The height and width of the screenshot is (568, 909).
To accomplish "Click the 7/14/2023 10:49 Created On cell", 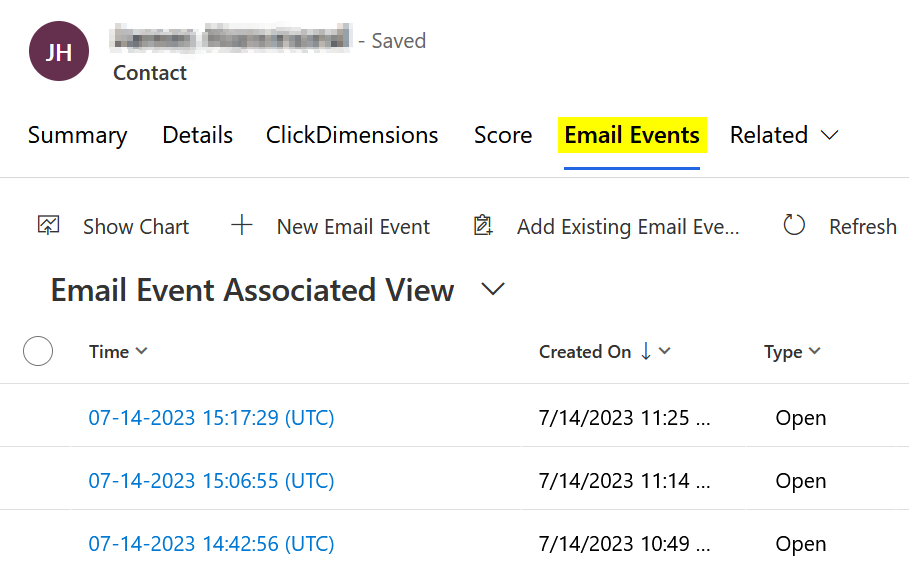I will tap(624, 544).
